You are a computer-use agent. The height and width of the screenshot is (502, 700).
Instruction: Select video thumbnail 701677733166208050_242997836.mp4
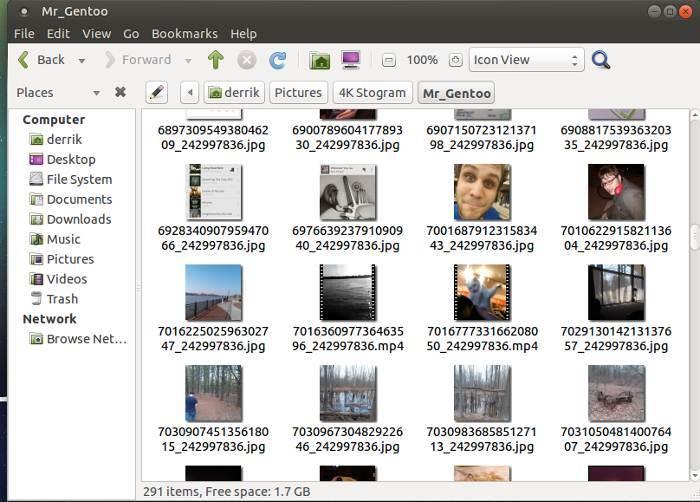coord(482,293)
